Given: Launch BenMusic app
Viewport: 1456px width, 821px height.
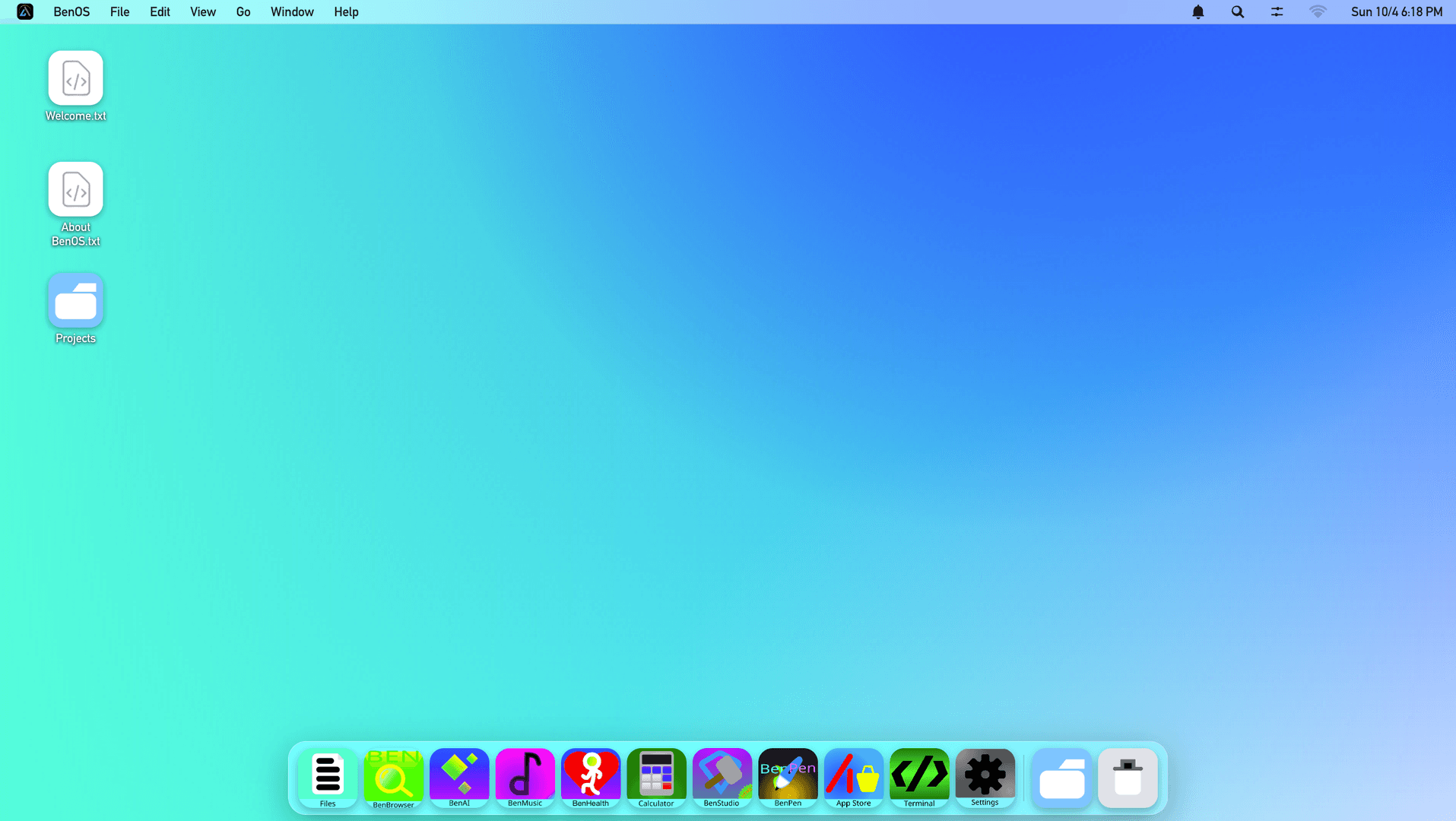Looking at the screenshot, I should 525,777.
